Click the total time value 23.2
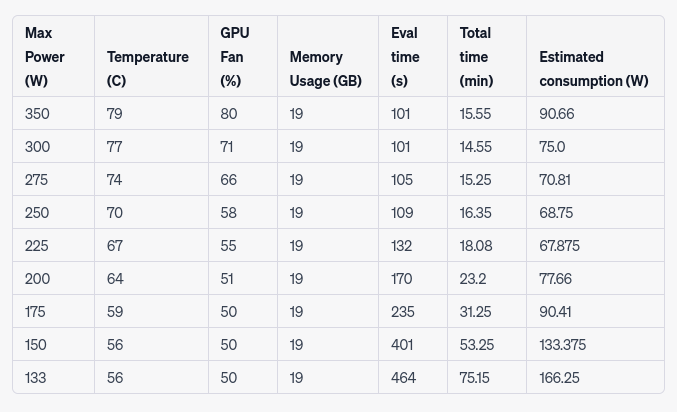Screen dimensions: 677x412 coord(472,279)
